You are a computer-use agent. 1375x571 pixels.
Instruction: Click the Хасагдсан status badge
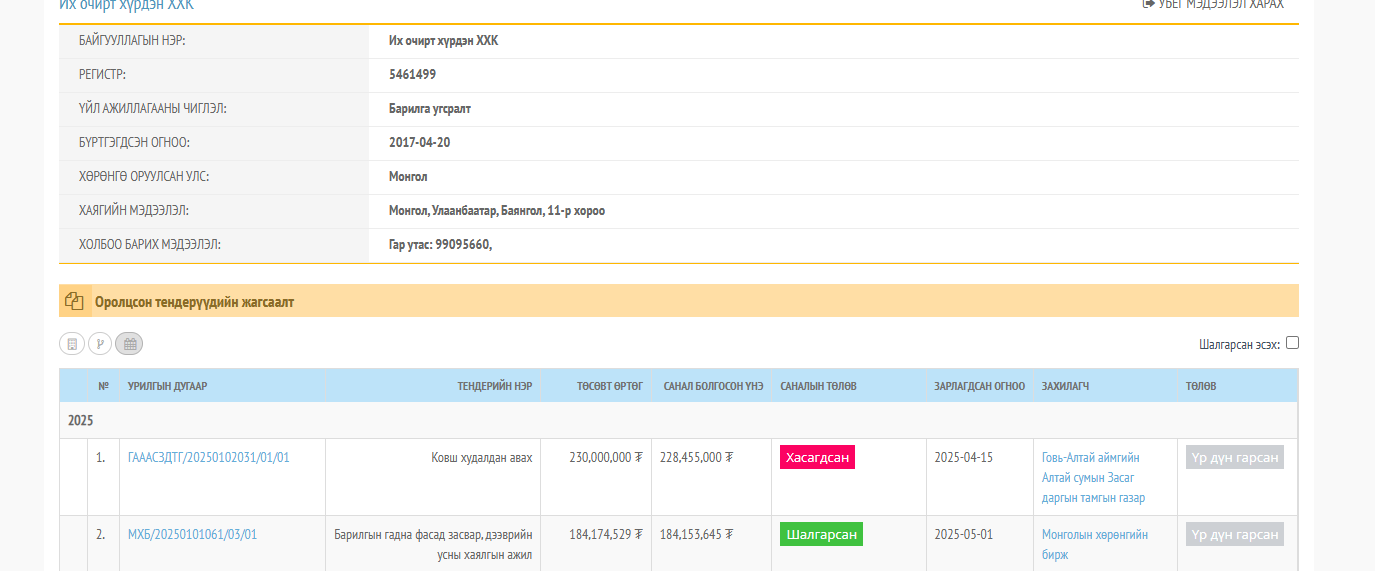[817, 457]
